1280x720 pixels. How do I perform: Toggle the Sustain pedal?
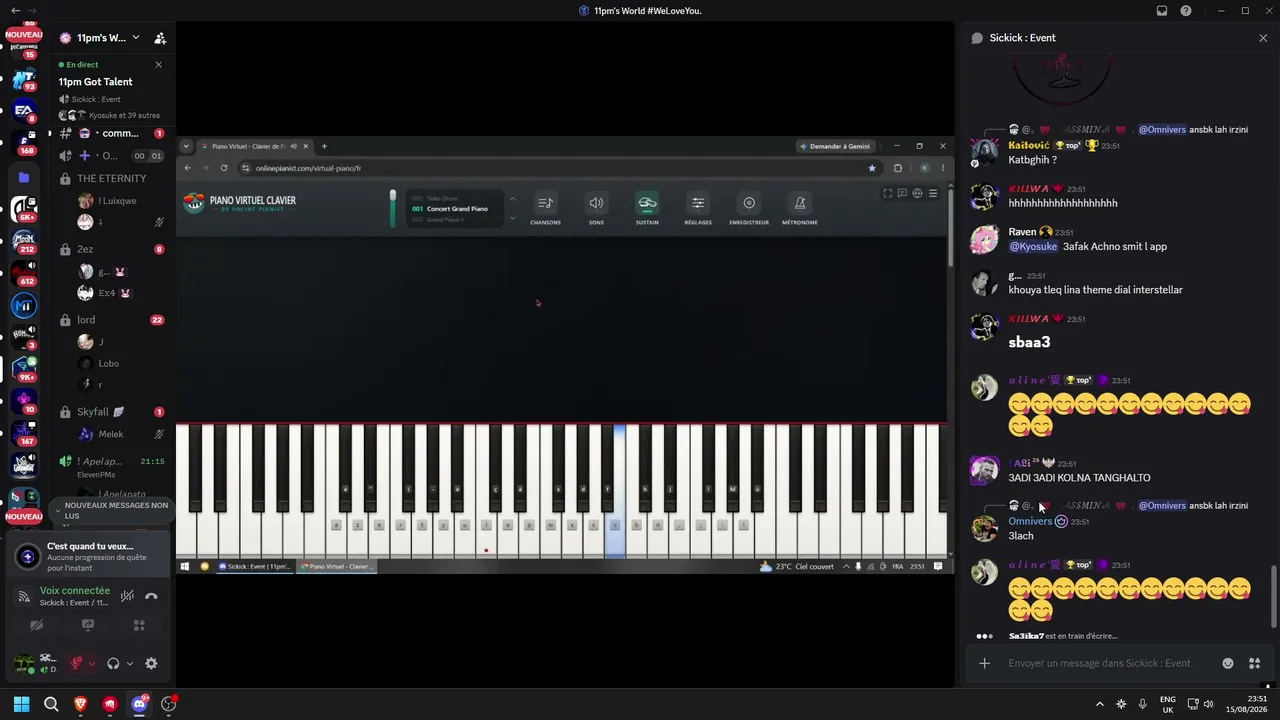647,209
